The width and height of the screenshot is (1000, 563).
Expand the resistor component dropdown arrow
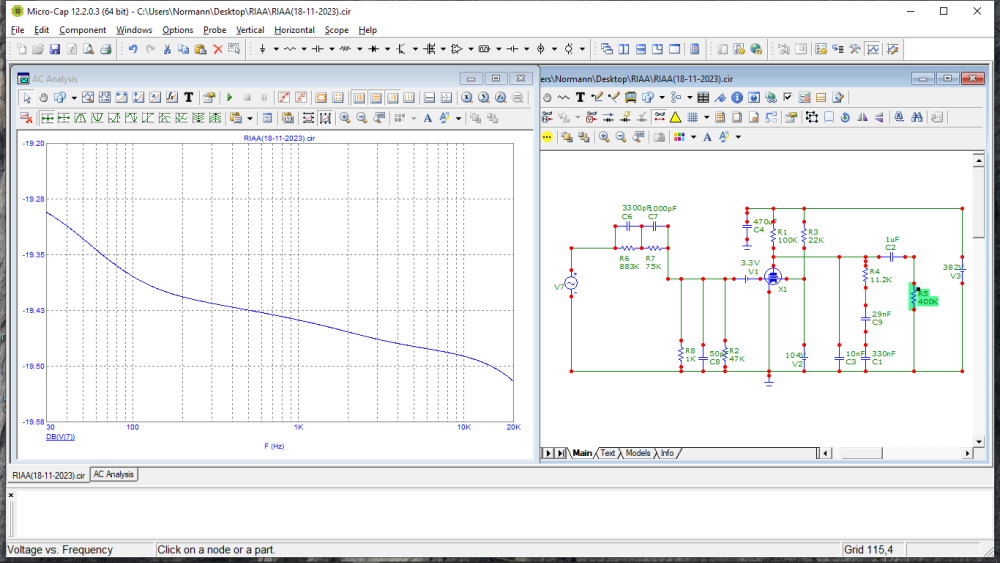pyautogui.click(x=306, y=48)
